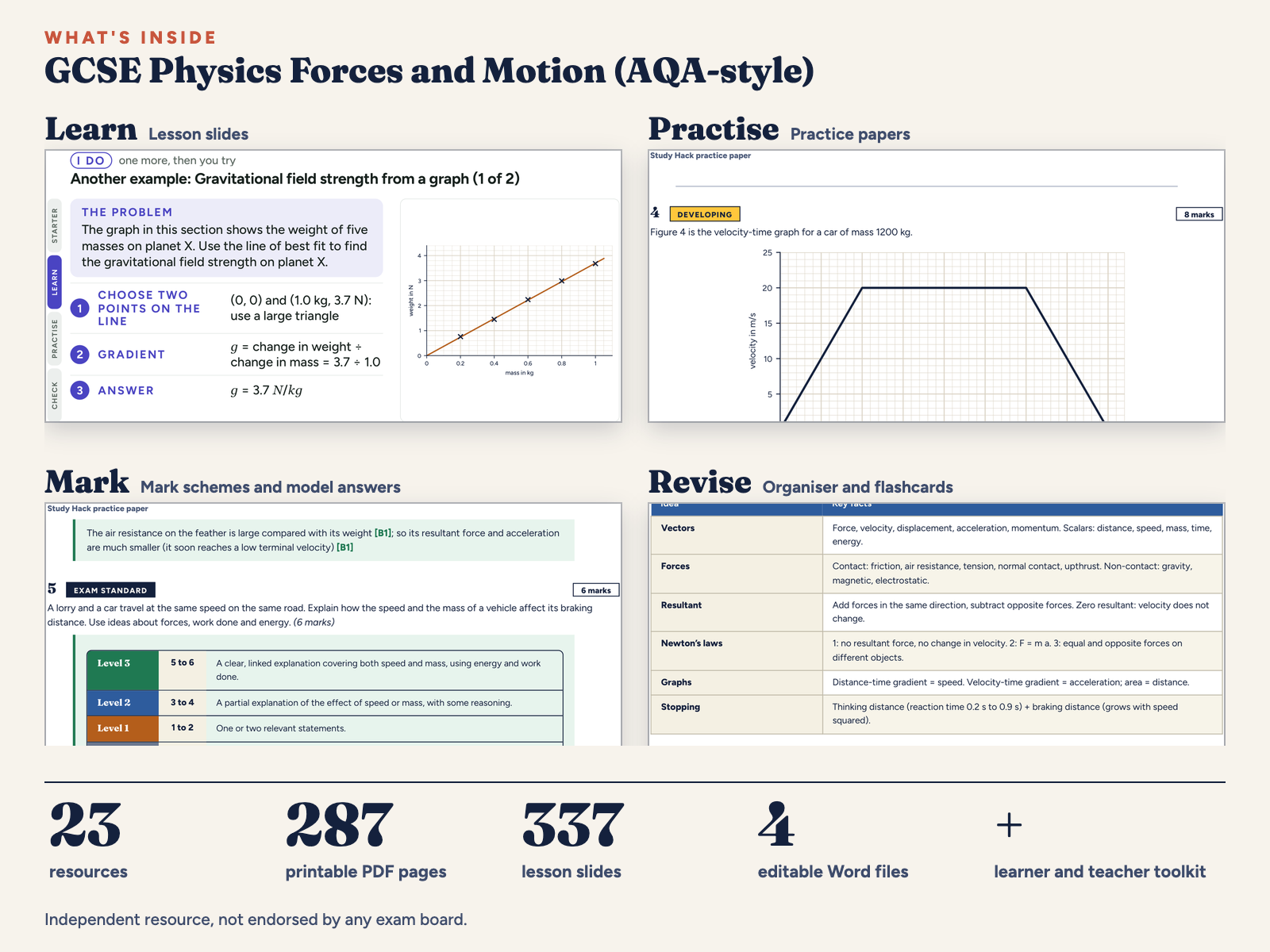Image resolution: width=1270 pixels, height=952 pixels.
Task: Select the Level 3 green cell
Action: tap(122, 670)
